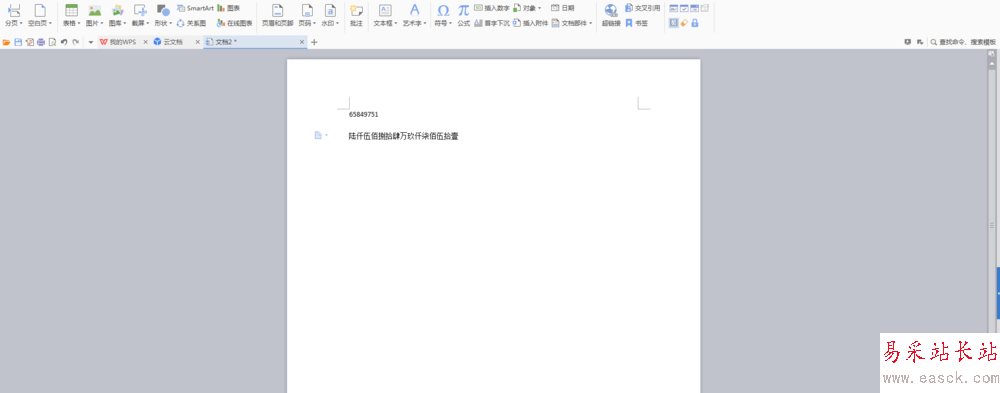Viewport: 1000px width, 393px height.
Task: Toggle the protect form lock icon
Action: click(x=695, y=23)
